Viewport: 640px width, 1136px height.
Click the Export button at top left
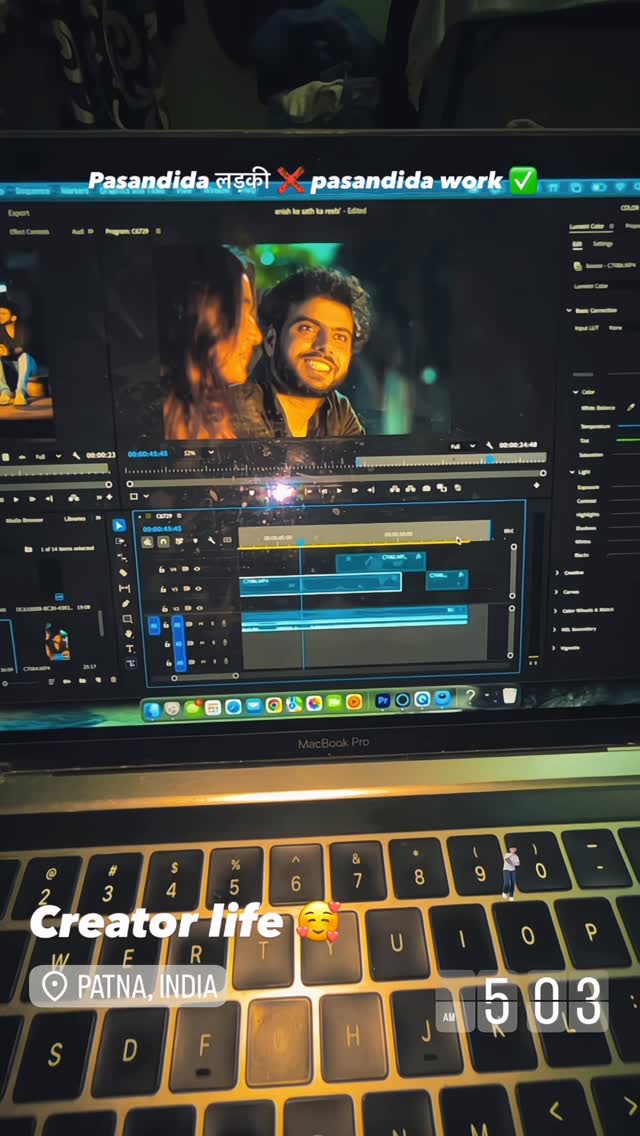[x=19, y=213]
